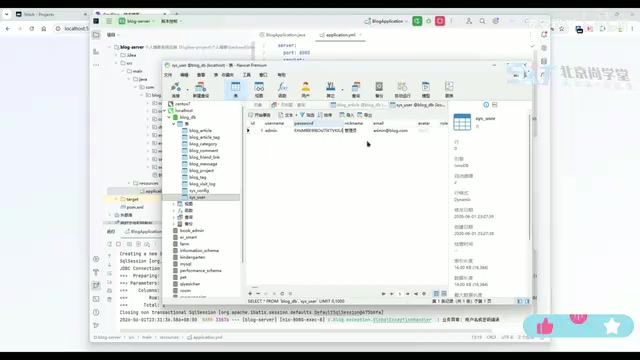Open the User toolbar icon in Navicat
The width and height of the screenshot is (640, 360).
[x=305, y=89]
